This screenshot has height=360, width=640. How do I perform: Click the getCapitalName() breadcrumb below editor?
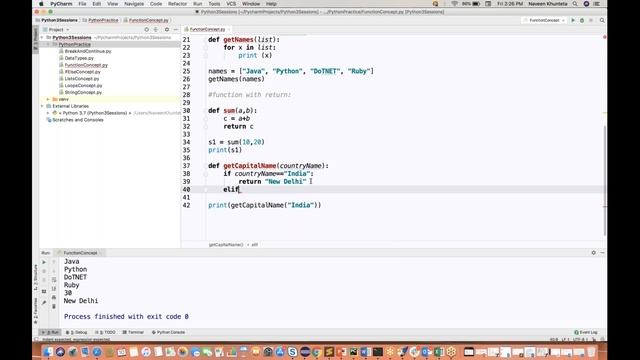coord(226,244)
